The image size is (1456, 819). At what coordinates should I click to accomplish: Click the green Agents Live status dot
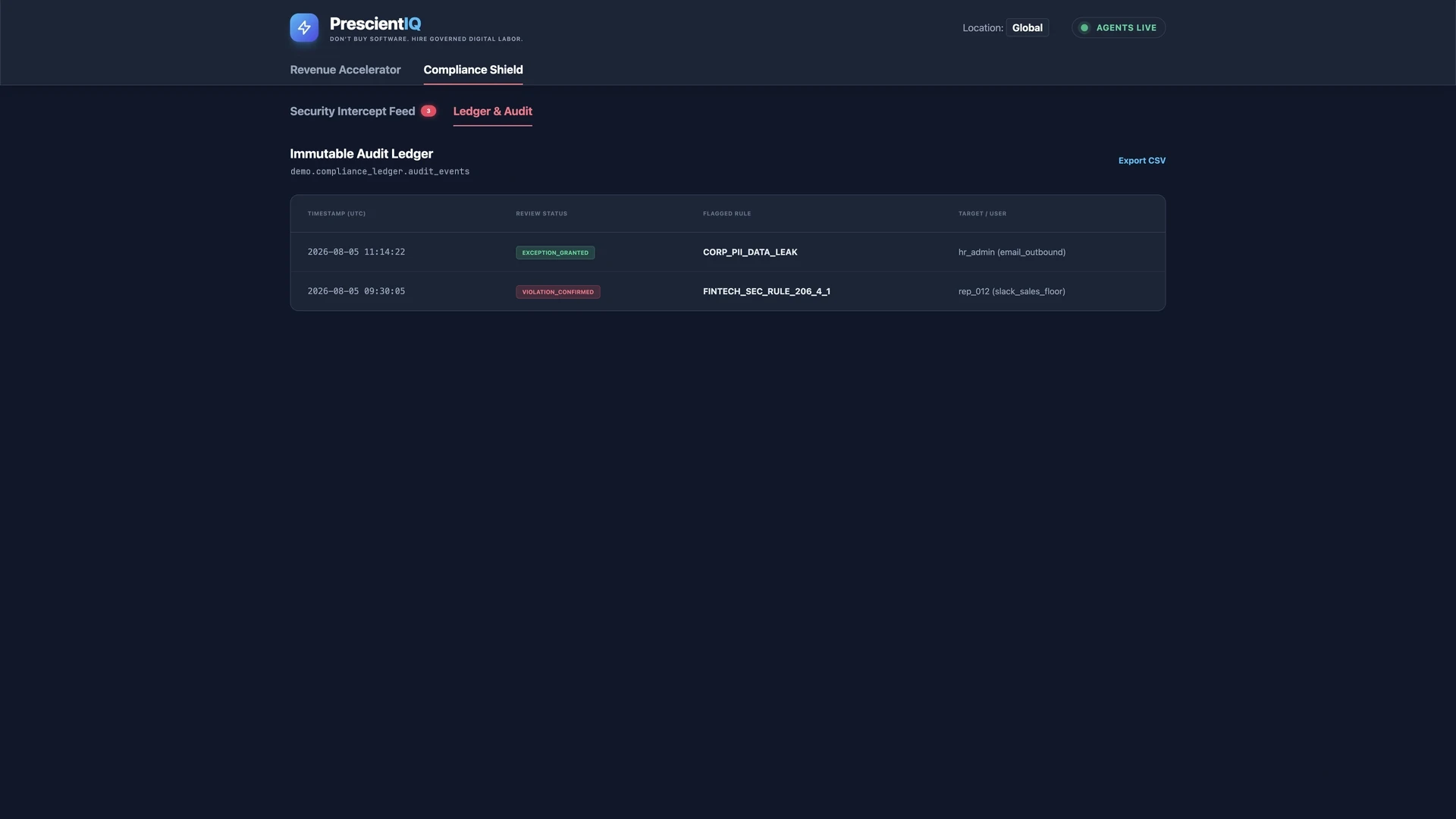click(1084, 28)
